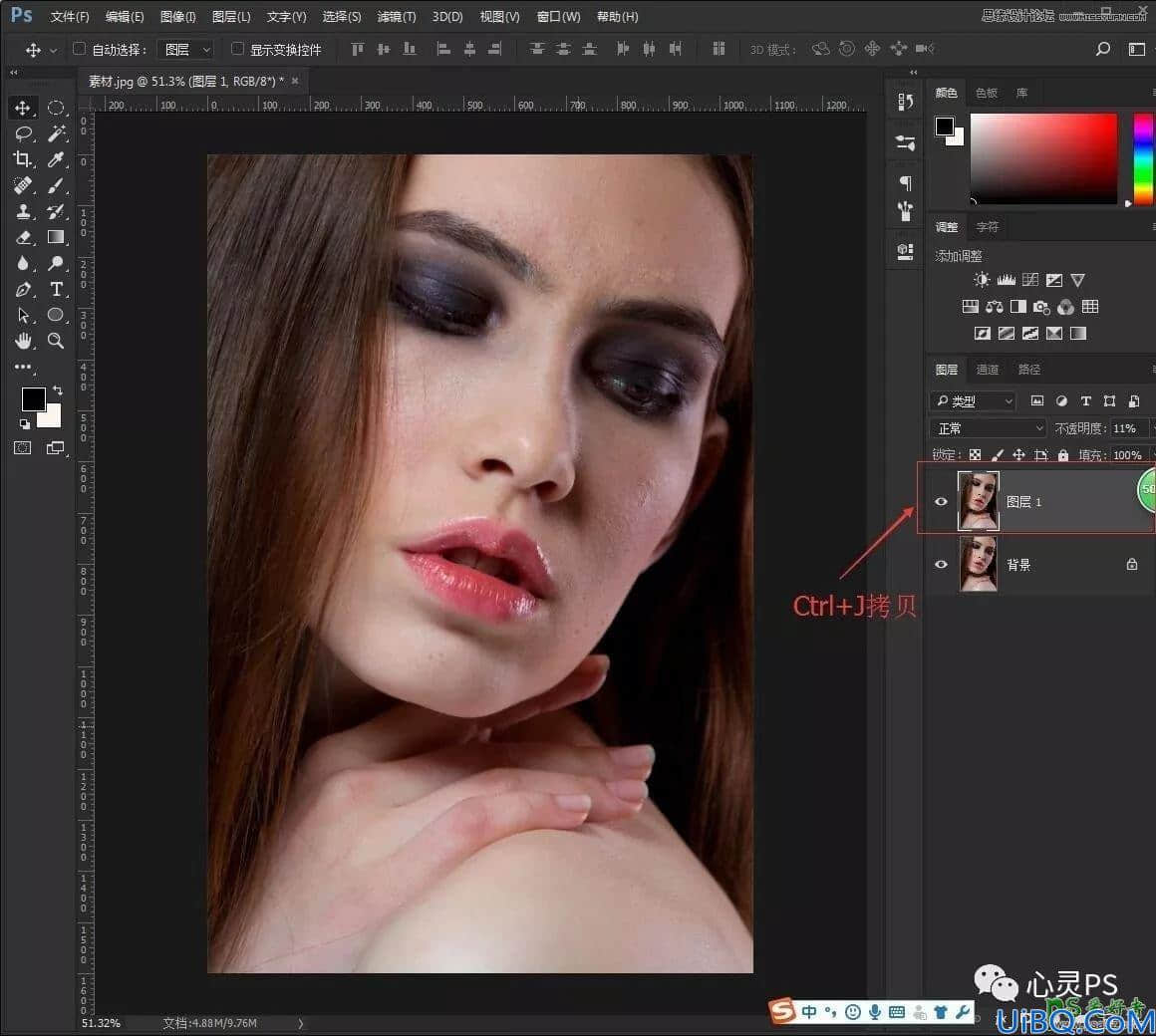Collapse the right panel dock arrows

tap(914, 72)
